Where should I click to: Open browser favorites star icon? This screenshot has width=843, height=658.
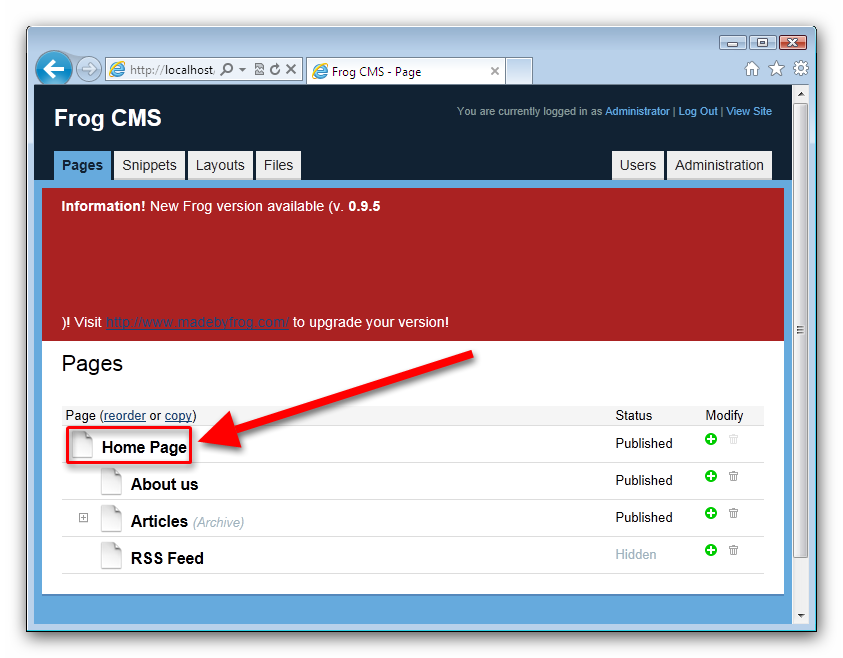coord(776,69)
